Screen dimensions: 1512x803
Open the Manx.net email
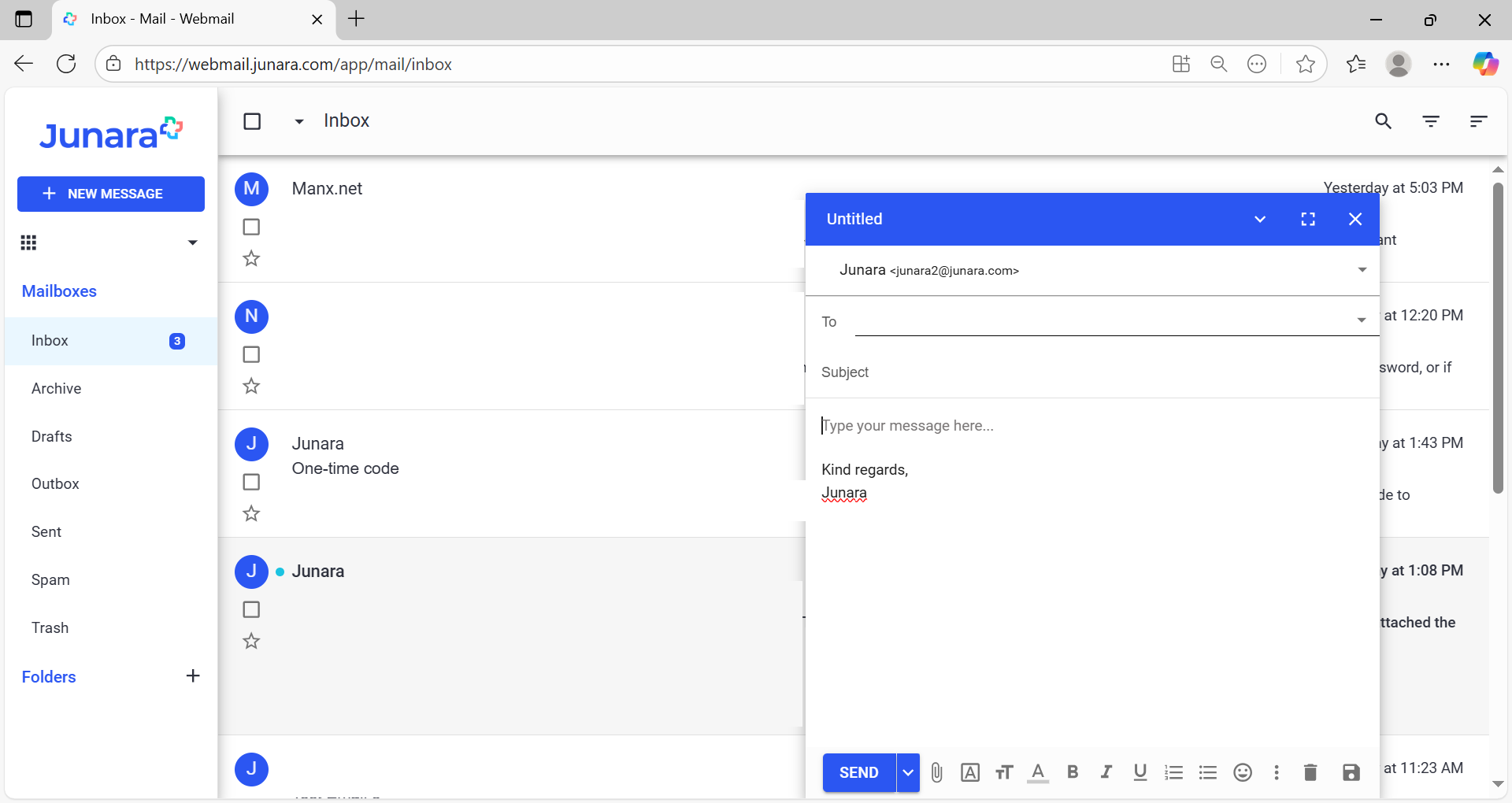(x=512, y=219)
